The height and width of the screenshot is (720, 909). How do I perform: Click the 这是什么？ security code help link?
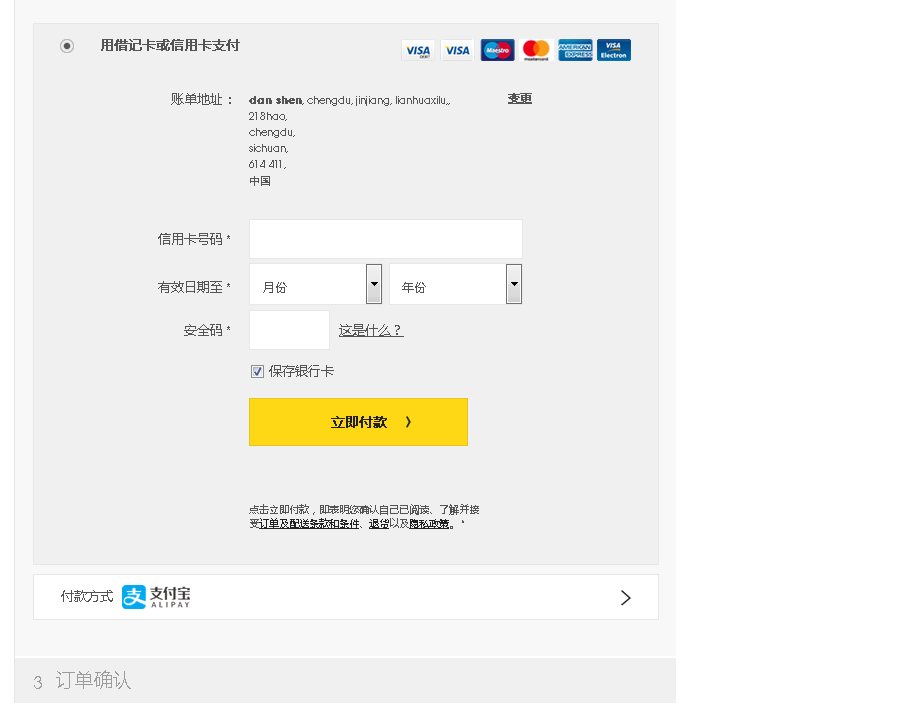371,330
